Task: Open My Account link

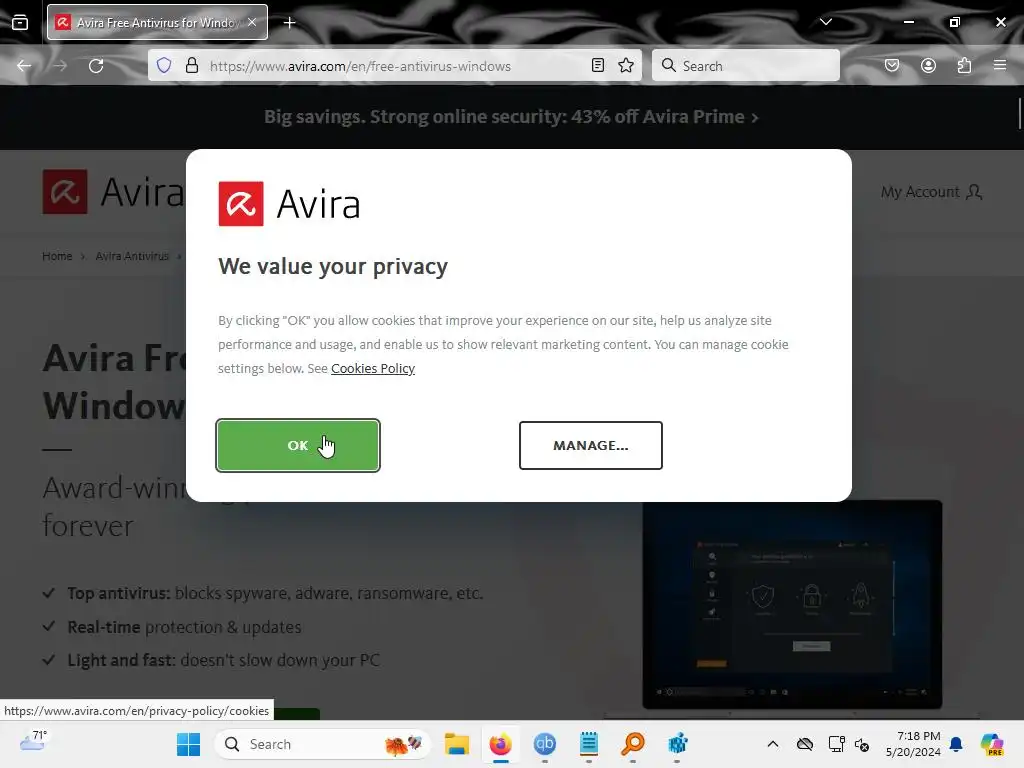Action: [931, 192]
